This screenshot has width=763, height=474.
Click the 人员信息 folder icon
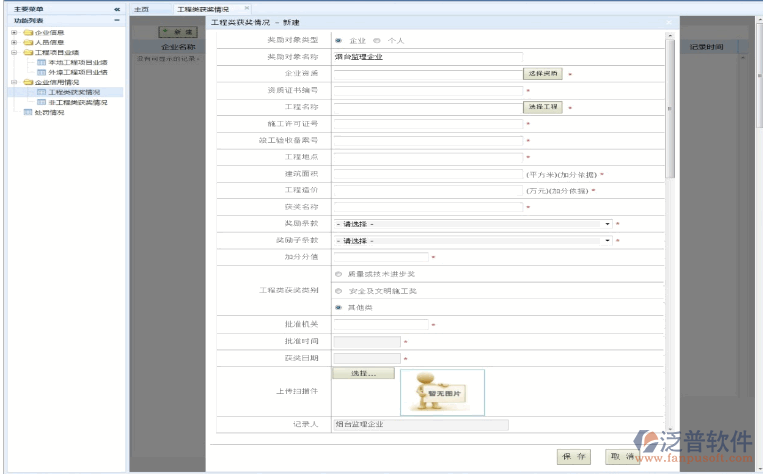[27, 42]
